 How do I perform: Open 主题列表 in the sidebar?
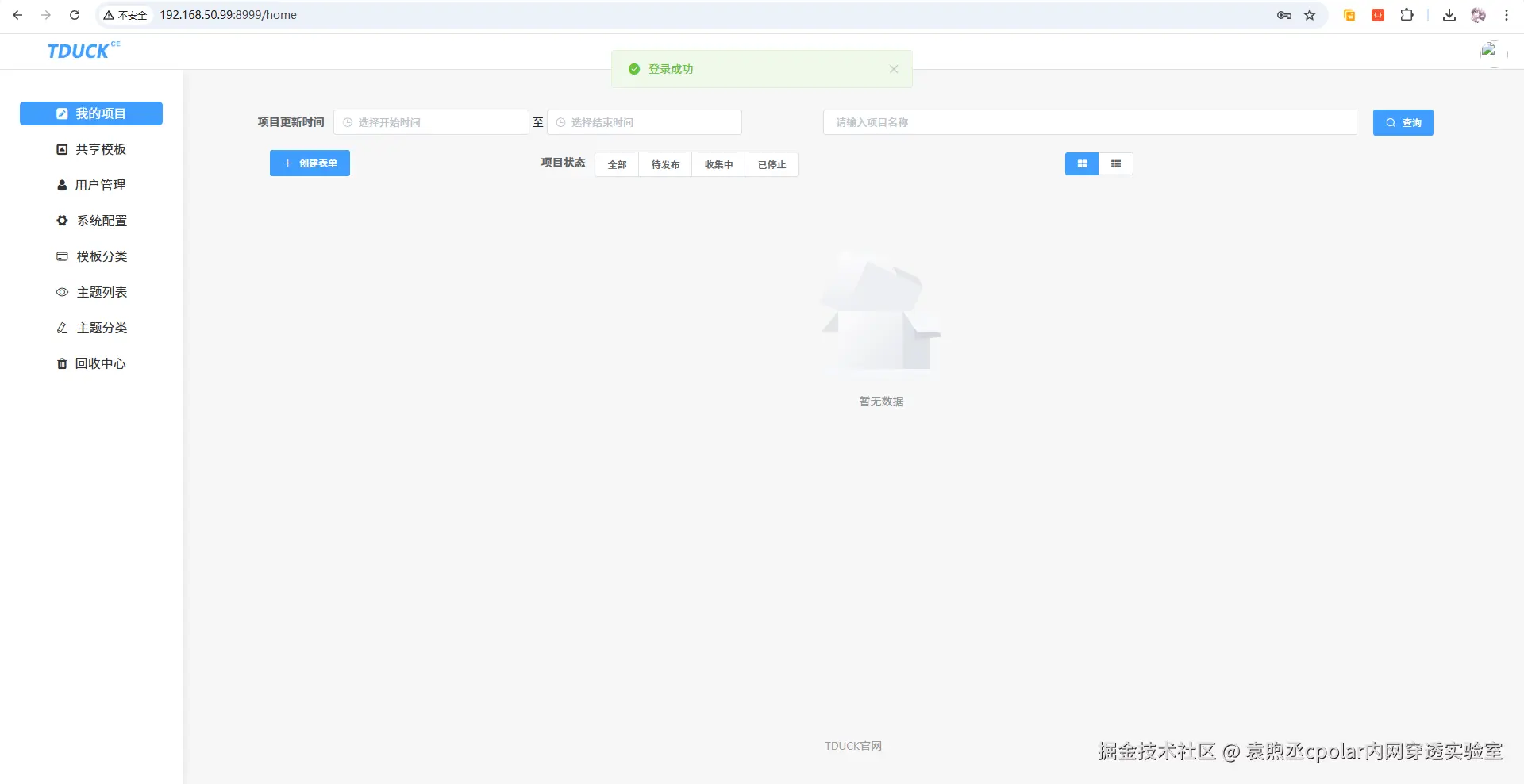tap(91, 292)
